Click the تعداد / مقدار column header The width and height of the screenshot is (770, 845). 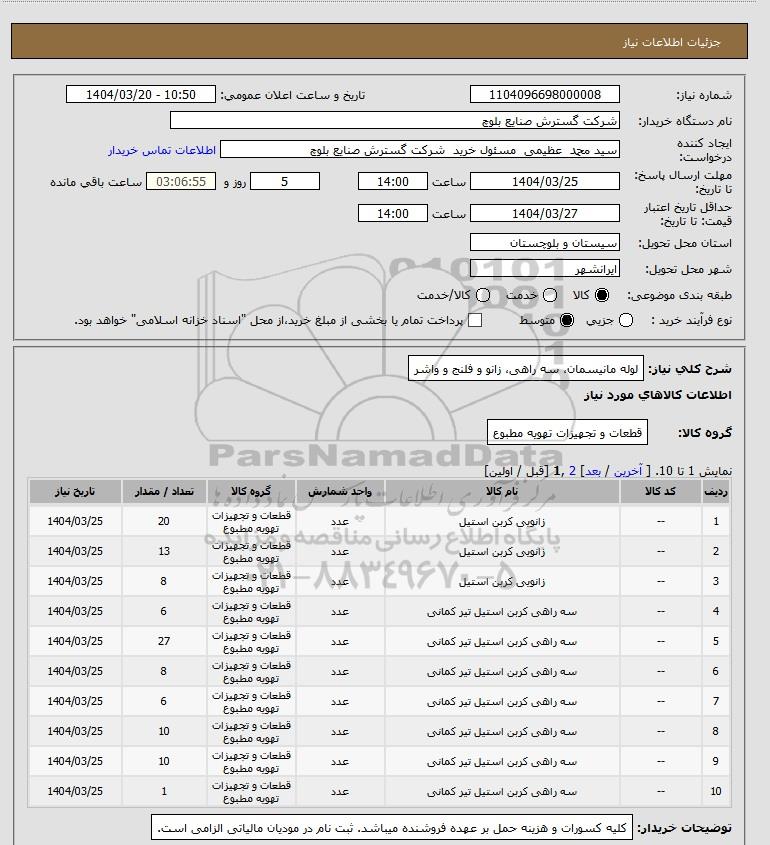[164, 491]
